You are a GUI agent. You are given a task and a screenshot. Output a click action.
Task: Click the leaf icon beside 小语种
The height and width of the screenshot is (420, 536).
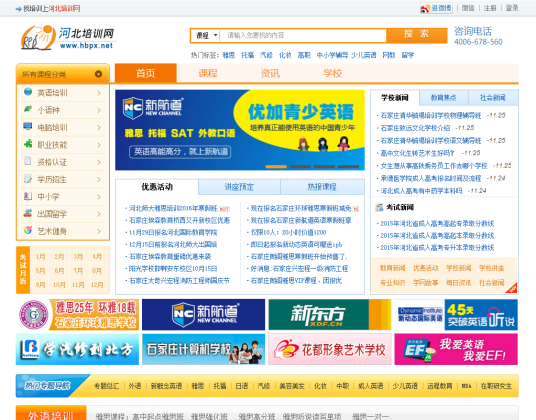point(28,109)
